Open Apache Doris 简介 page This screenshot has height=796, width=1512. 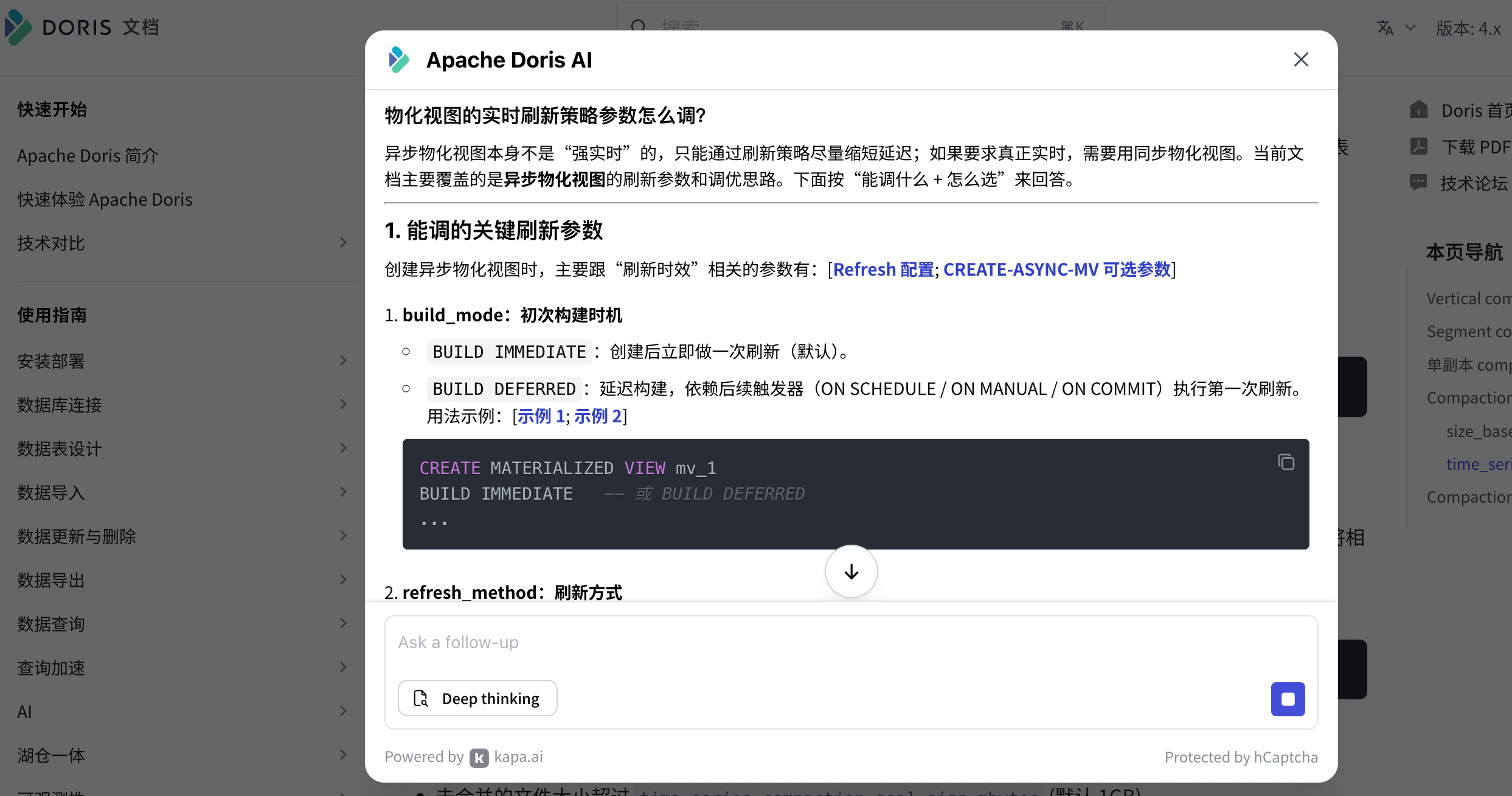point(88,156)
